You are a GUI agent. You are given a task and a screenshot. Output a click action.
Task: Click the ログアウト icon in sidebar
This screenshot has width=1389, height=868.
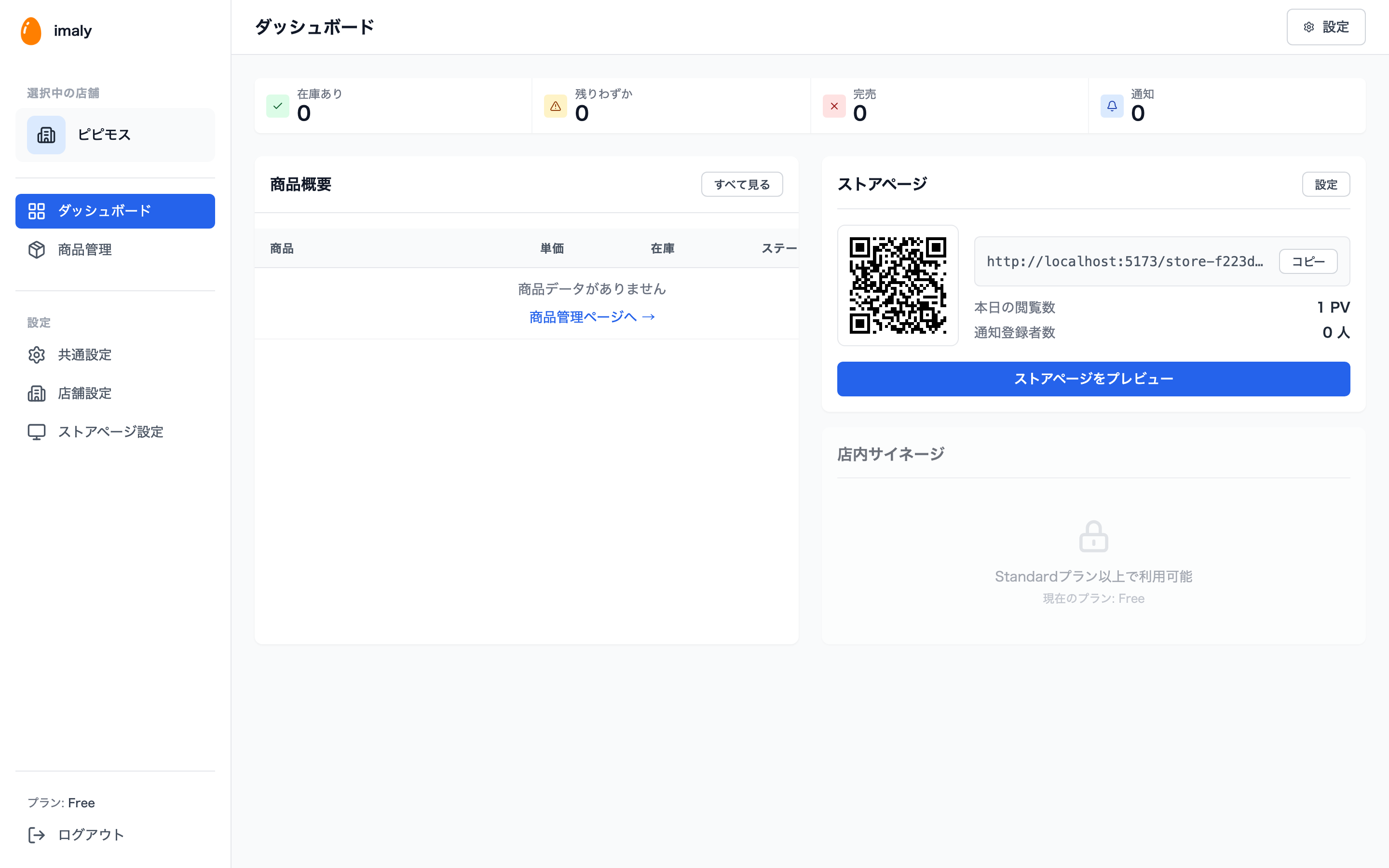(37, 835)
